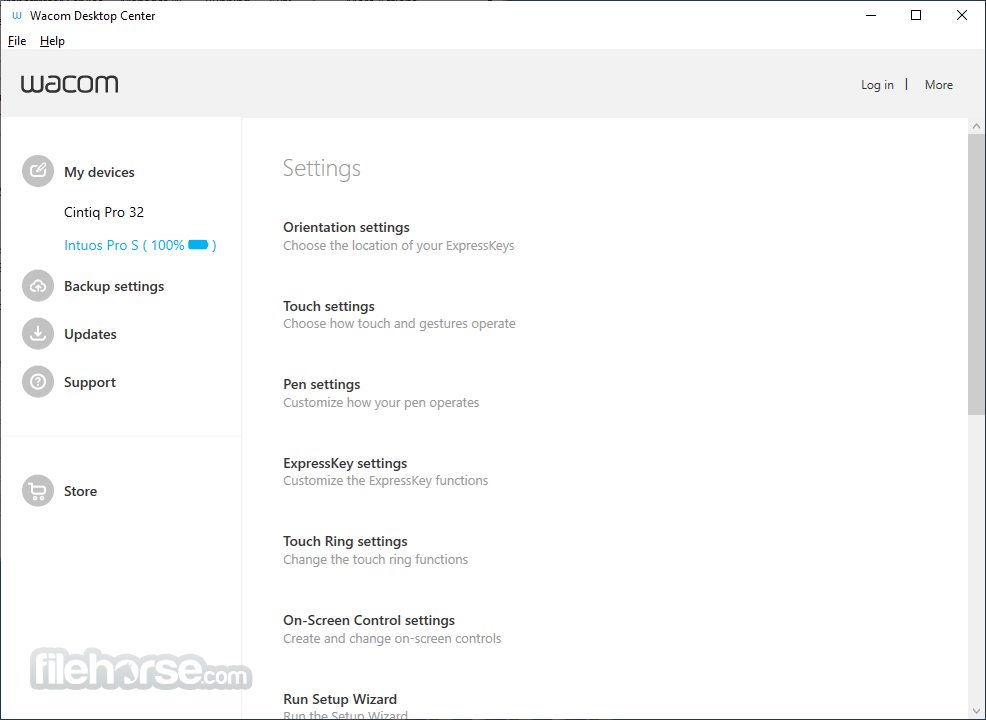Minimize the Wacom Desktop Center window
Viewport: 986px width, 720px height.
point(871,16)
